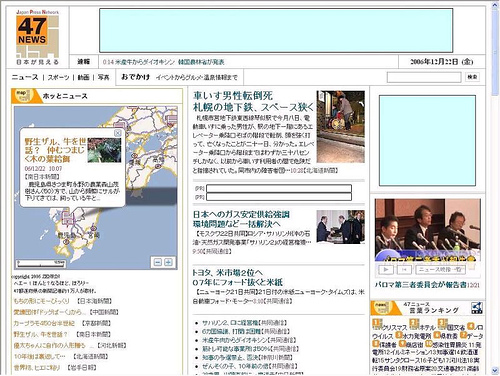
Task: Focus the site search text box
Action: (x=424, y=77)
